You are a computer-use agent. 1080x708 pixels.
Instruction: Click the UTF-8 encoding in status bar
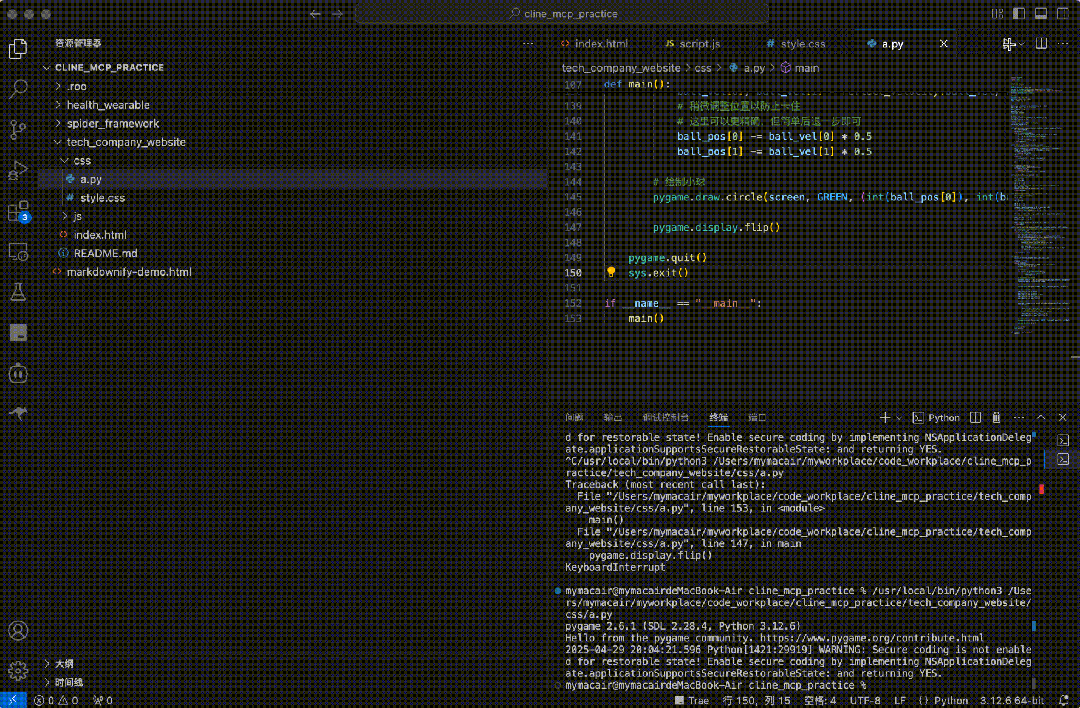tap(864, 700)
